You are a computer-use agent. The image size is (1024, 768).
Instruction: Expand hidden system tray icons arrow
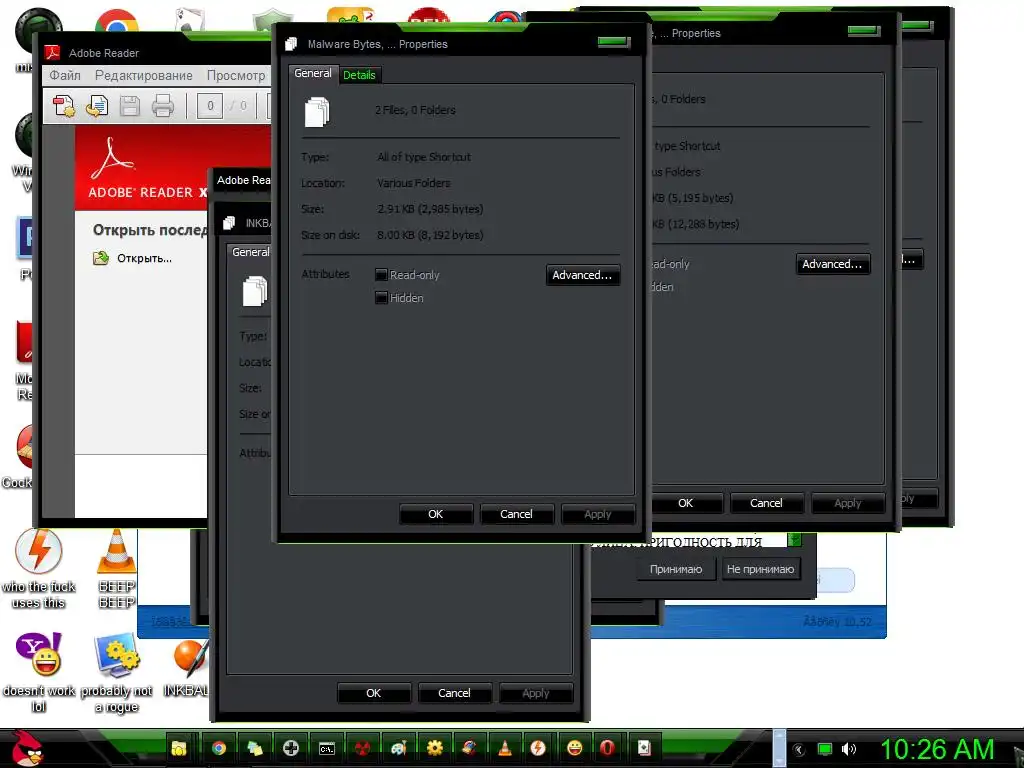point(799,750)
